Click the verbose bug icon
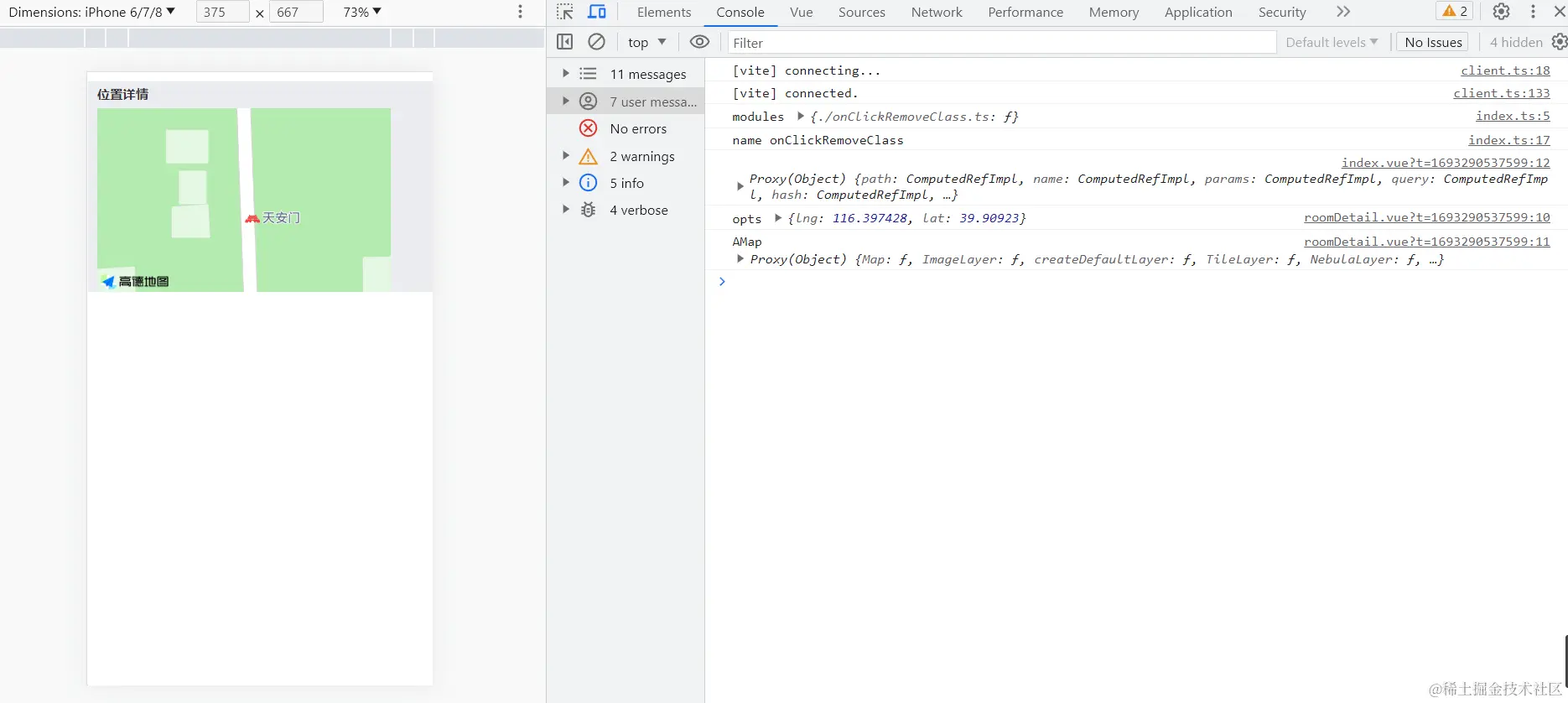Screen dimensions: 1568x703 [589, 210]
